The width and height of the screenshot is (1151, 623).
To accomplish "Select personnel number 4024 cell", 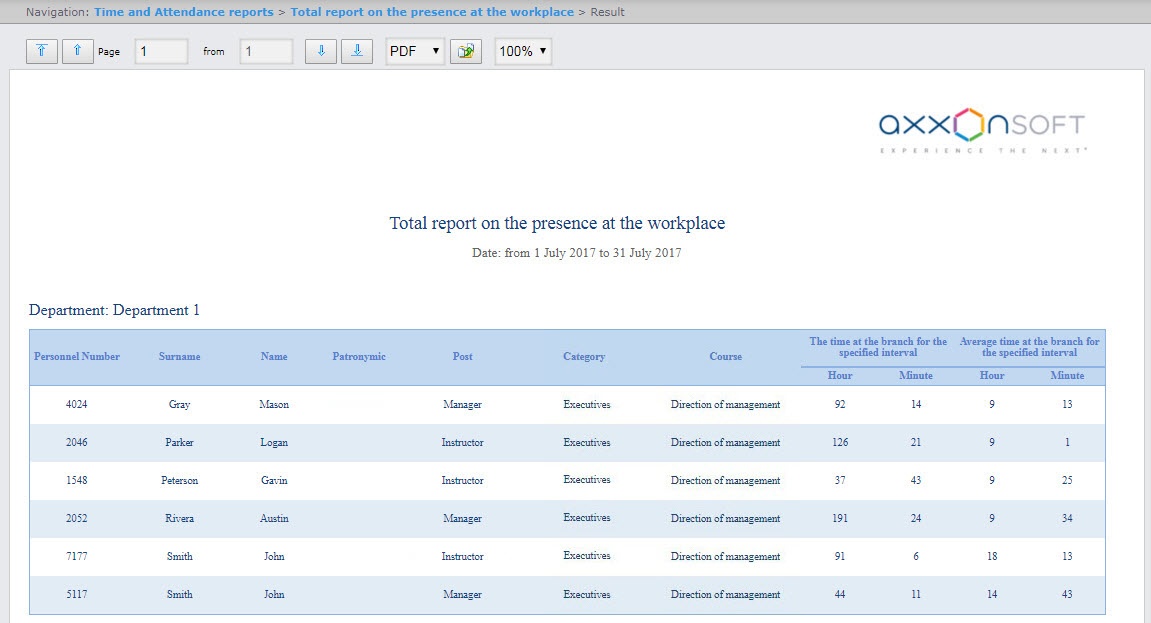I will click(77, 405).
